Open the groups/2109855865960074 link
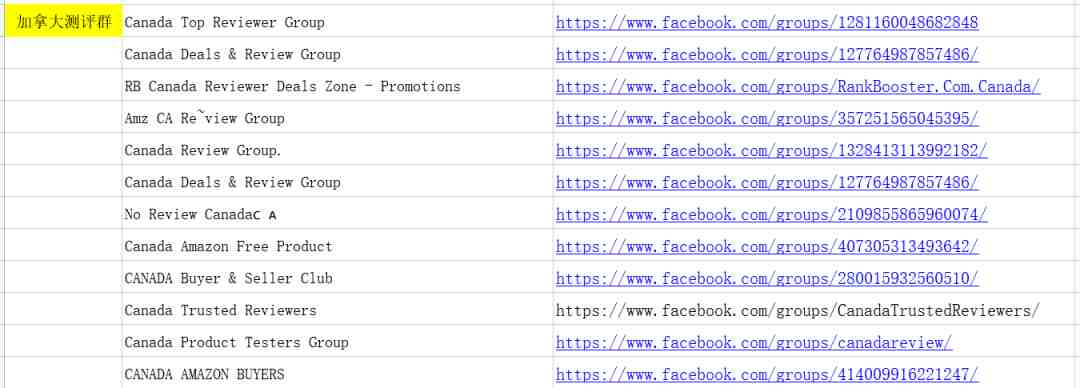This screenshot has height=388, width=1080. pos(771,214)
